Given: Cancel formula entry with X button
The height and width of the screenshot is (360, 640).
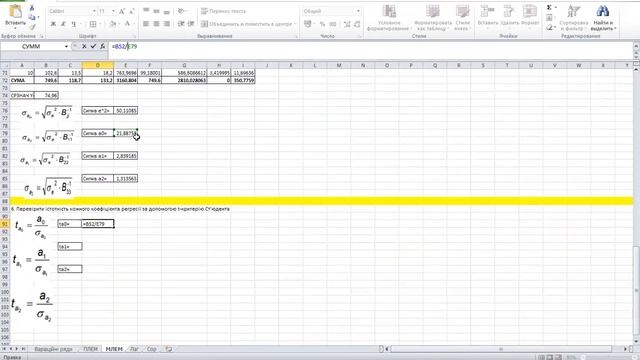Looking at the screenshot, I should coord(84,47).
